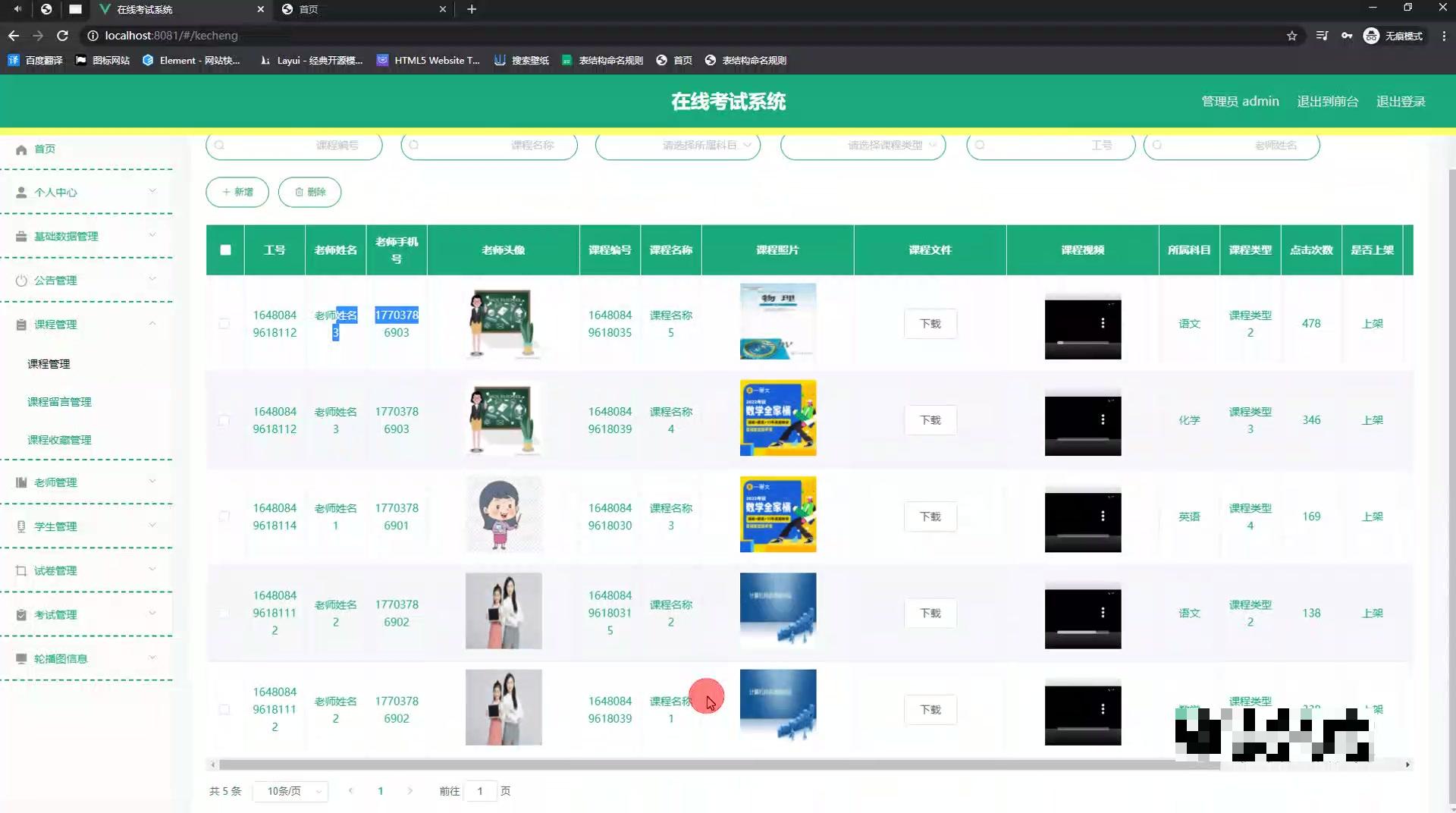1456x813 pixels.
Task: Open 考试管理 via its badge icon
Action: click(x=21, y=614)
